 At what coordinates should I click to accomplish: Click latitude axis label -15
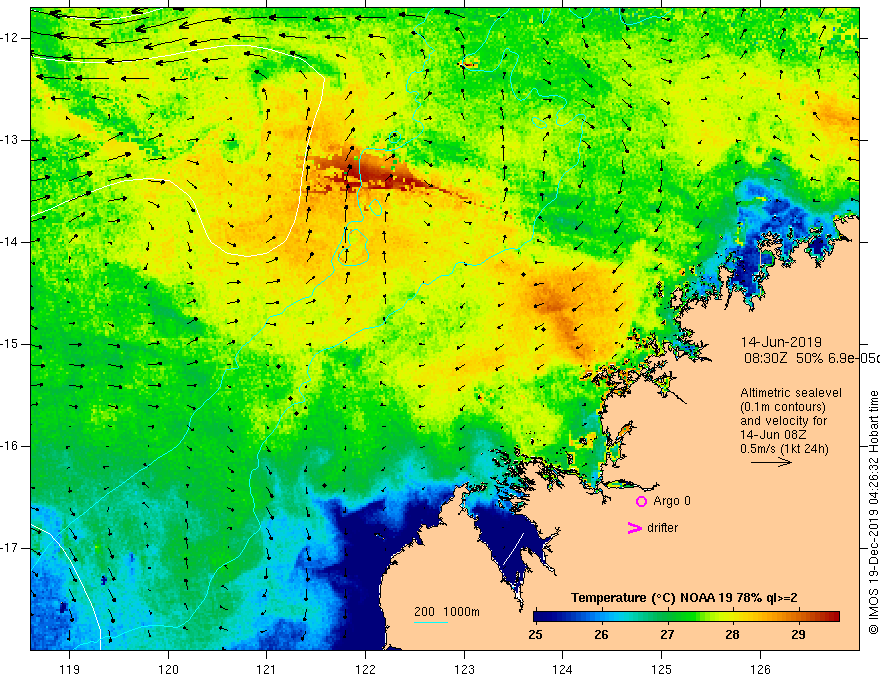[11, 344]
